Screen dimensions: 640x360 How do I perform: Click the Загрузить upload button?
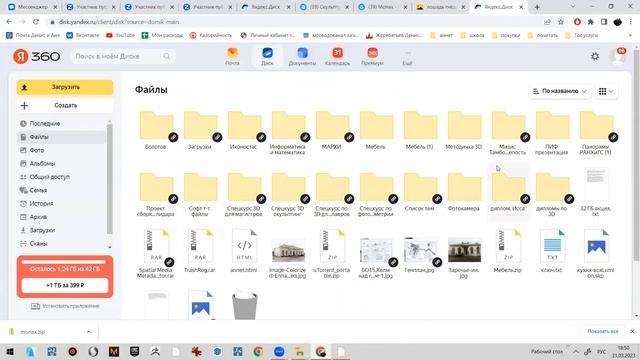(x=65, y=87)
